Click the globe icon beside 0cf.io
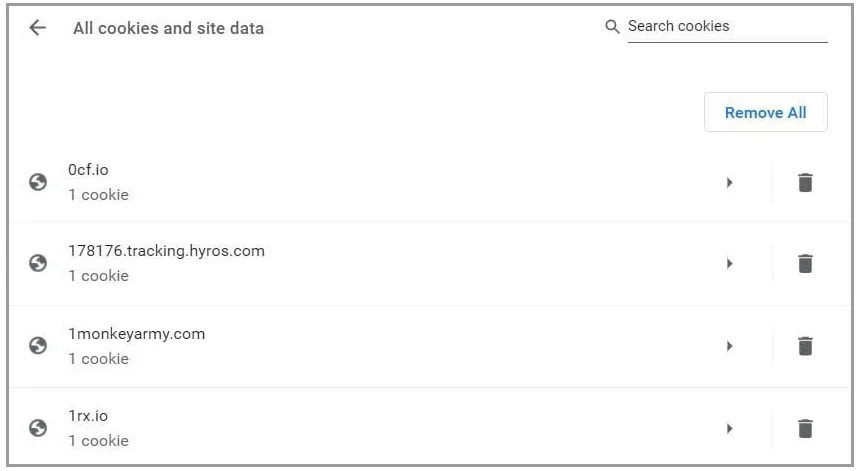The width and height of the screenshot is (860, 471). (38, 182)
